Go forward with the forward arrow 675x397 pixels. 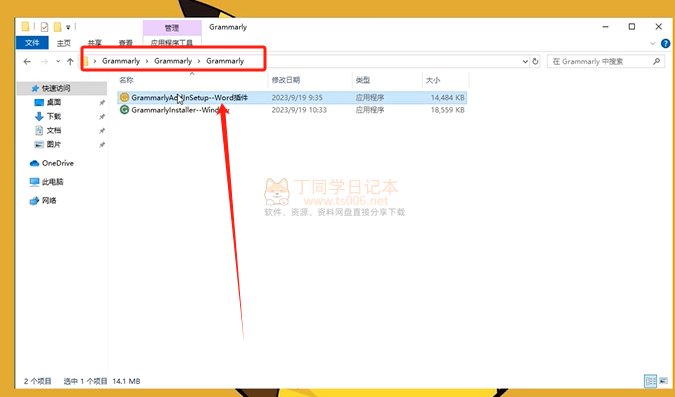[44, 62]
